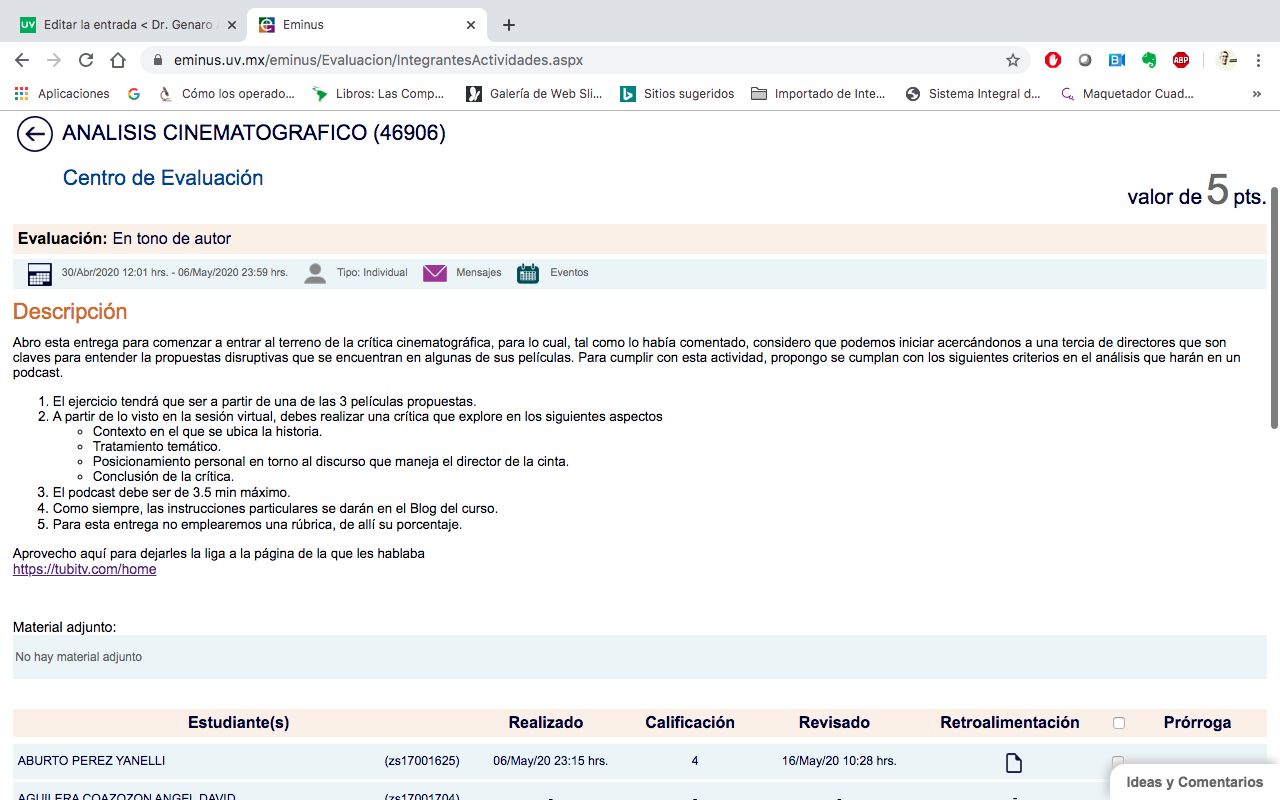Screen dimensions: 1280x800
Task: Bookmark this page with the star icon
Action: [x=1013, y=60]
